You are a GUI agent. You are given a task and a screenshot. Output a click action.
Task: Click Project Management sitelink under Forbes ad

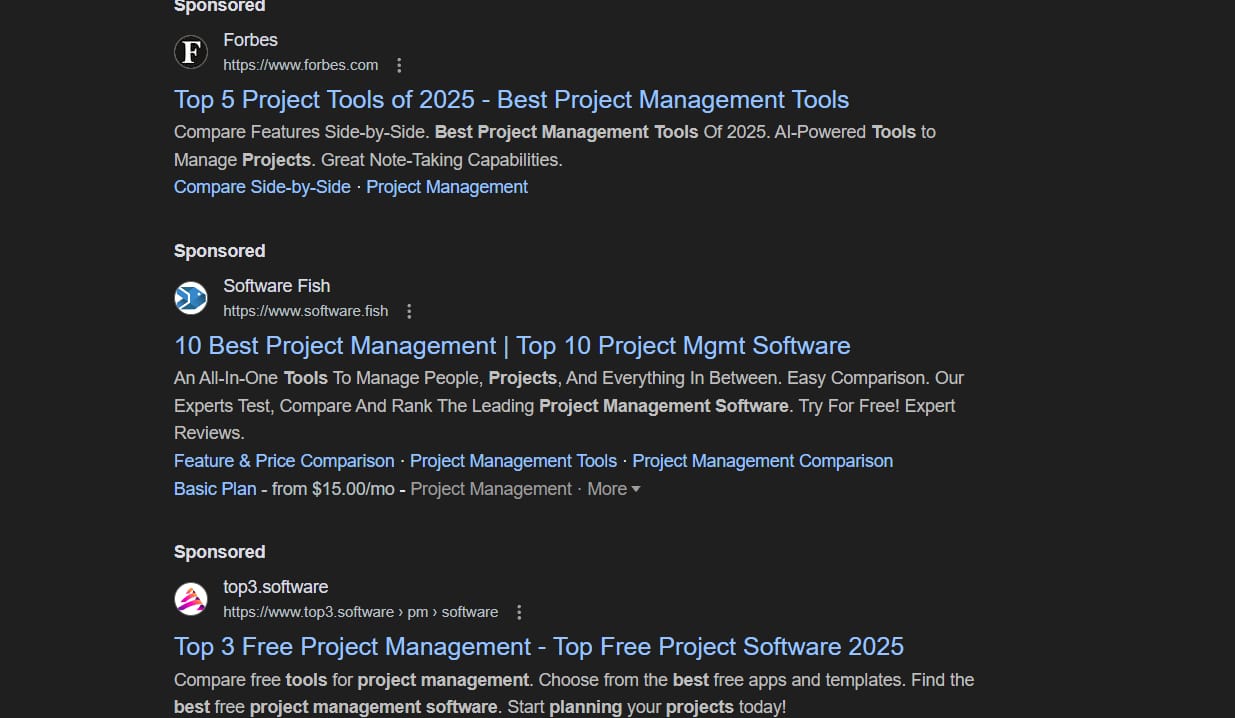click(x=447, y=187)
